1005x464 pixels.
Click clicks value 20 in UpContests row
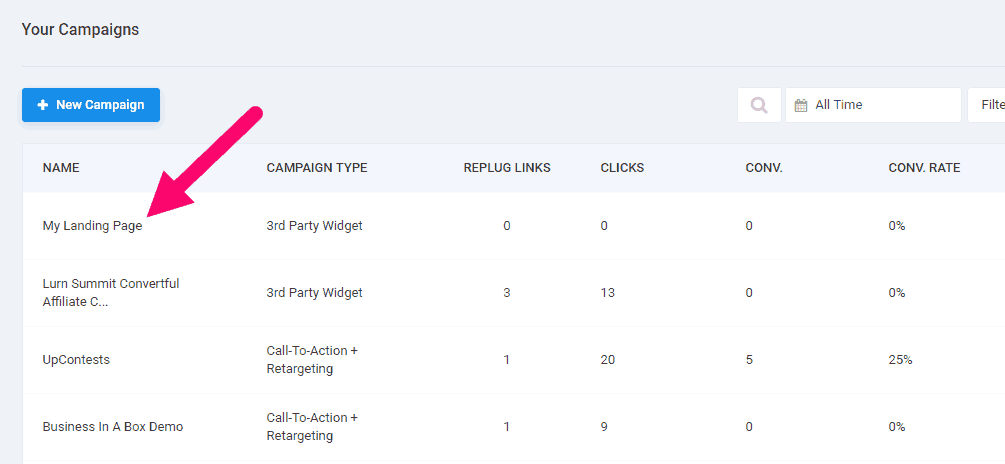[608, 360]
